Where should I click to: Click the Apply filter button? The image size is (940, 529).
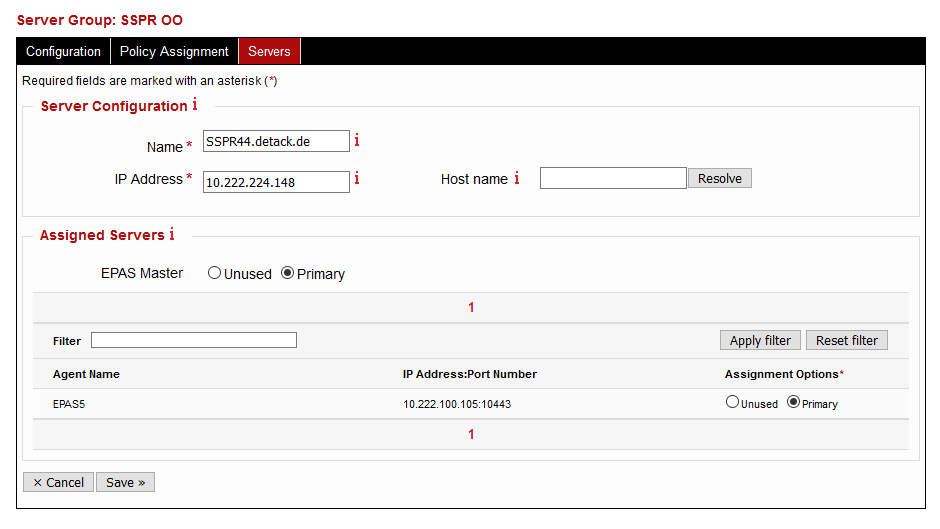[760, 340]
